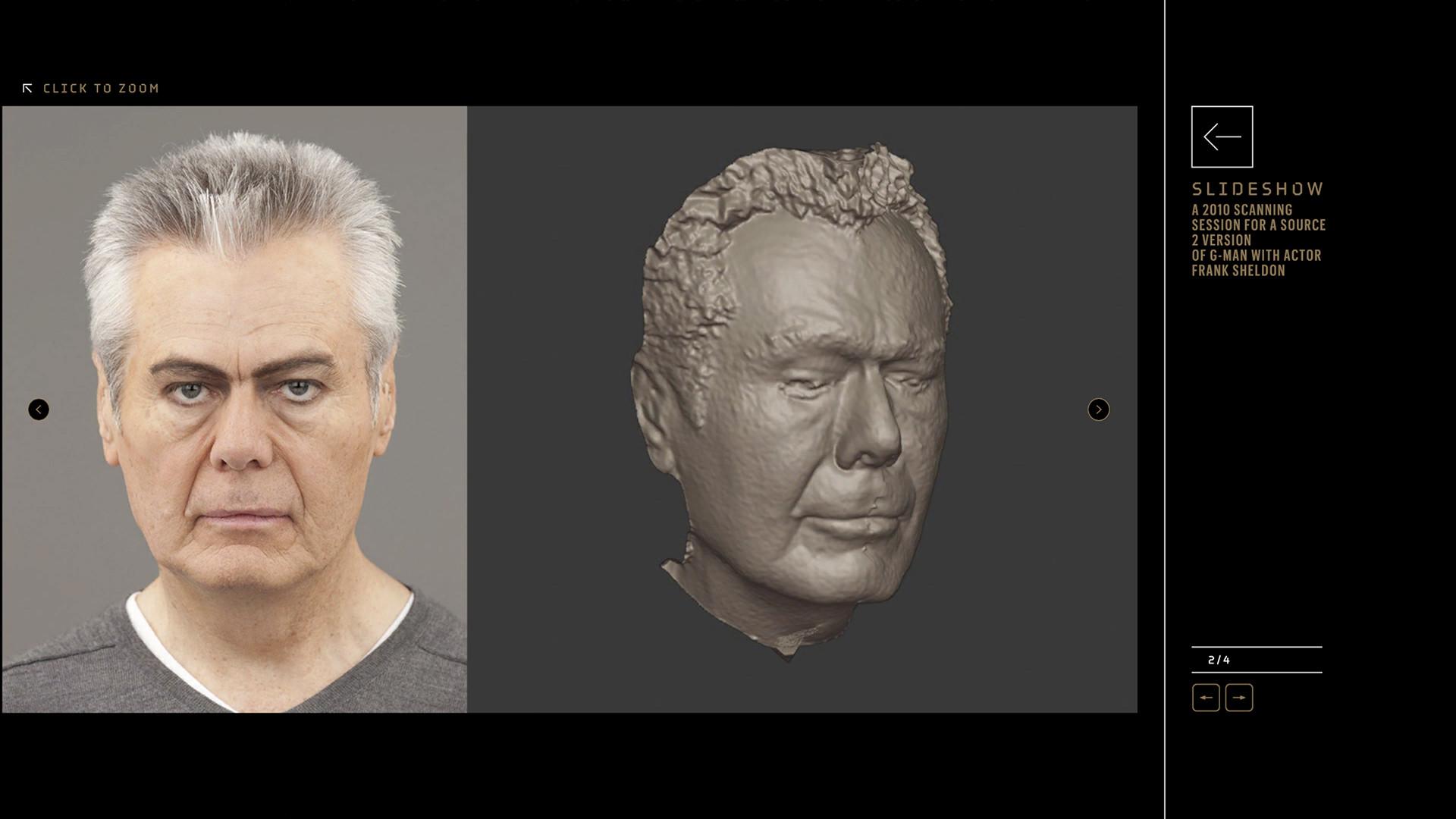Click the CLICK TO ZOOM label
Image resolution: width=1456 pixels, height=819 pixels.
point(101,89)
